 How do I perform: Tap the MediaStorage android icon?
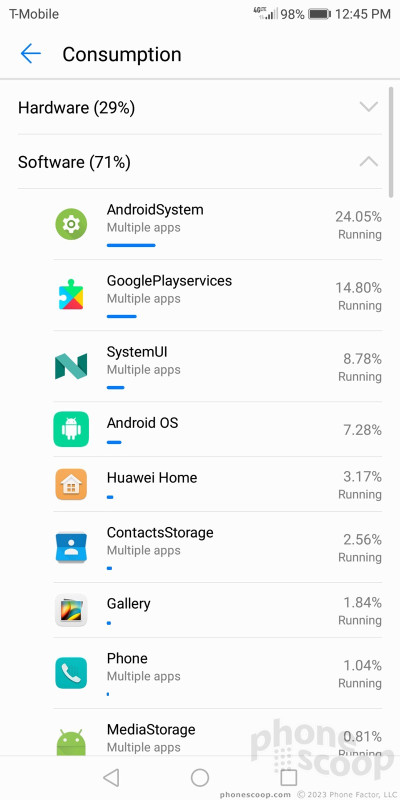(x=71, y=742)
